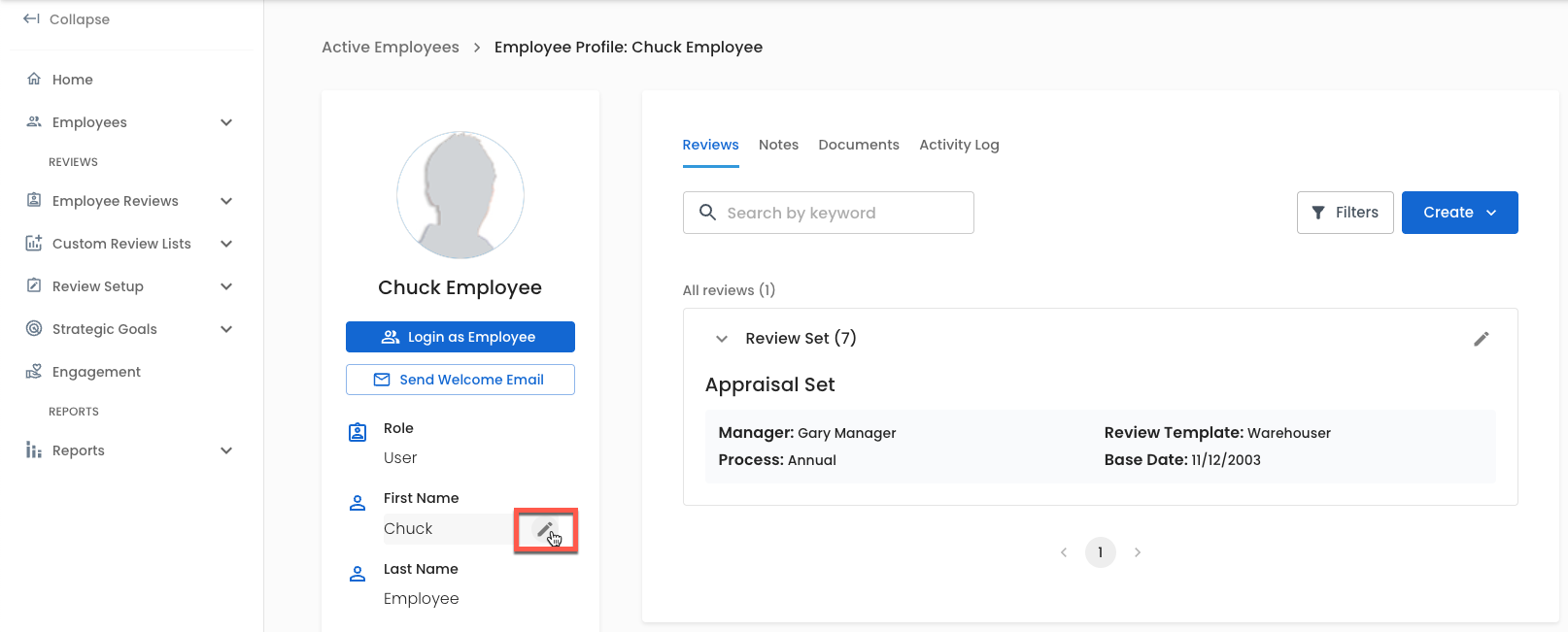
Task: Open the Documents tab
Action: pos(859,145)
